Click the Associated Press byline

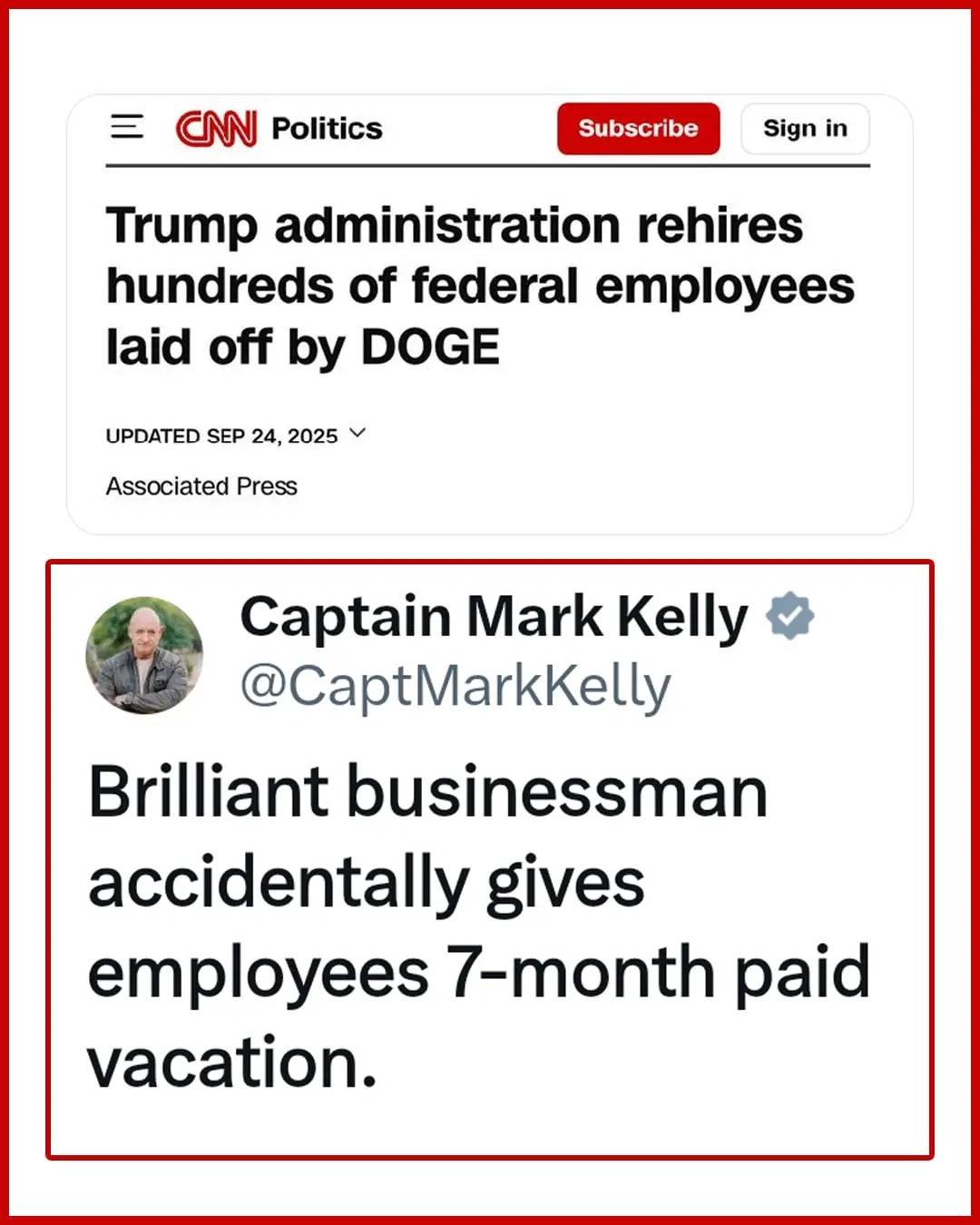point(201,486)
